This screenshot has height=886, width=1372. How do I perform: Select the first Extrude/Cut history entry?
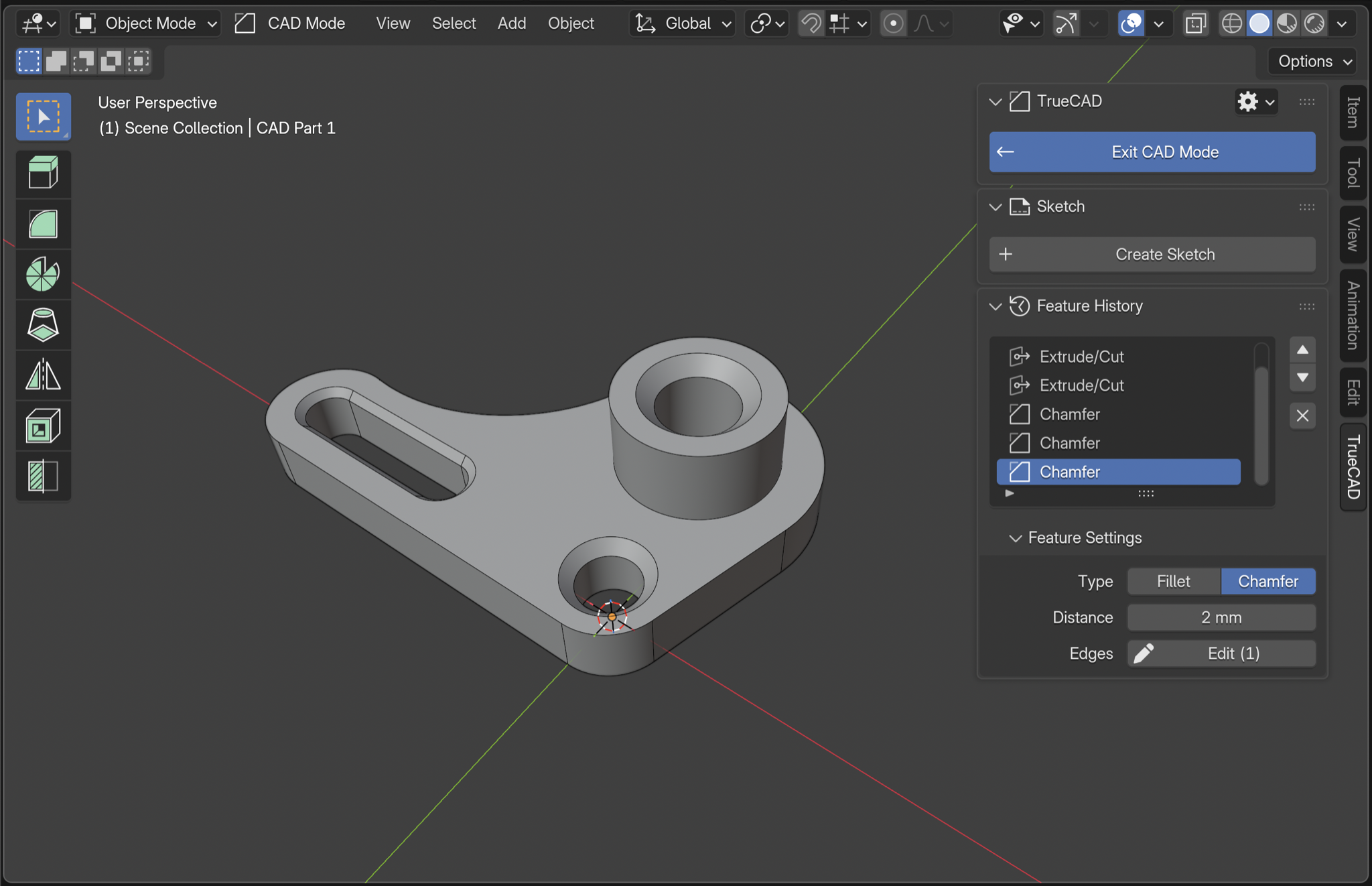click(1119, 357)
